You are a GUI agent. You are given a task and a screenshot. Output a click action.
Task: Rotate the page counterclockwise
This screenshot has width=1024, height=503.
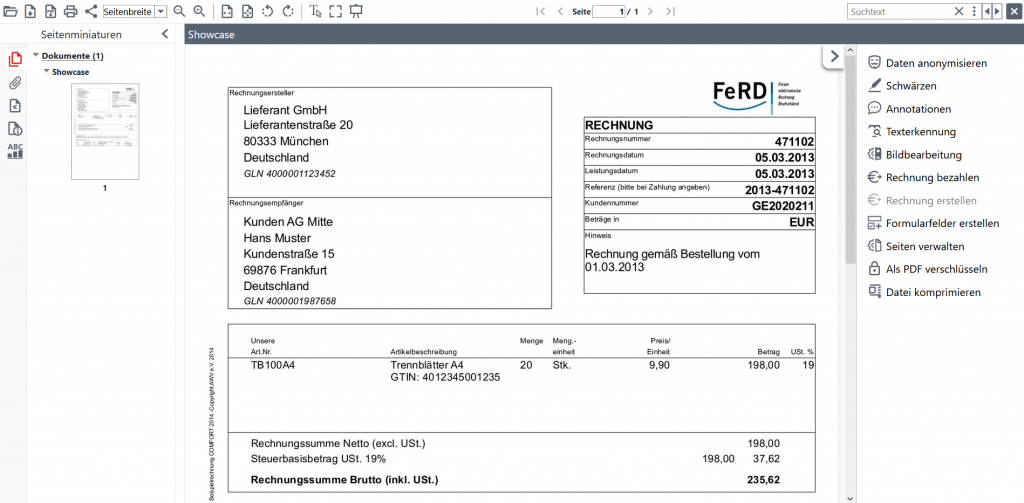tap(267, 11)
